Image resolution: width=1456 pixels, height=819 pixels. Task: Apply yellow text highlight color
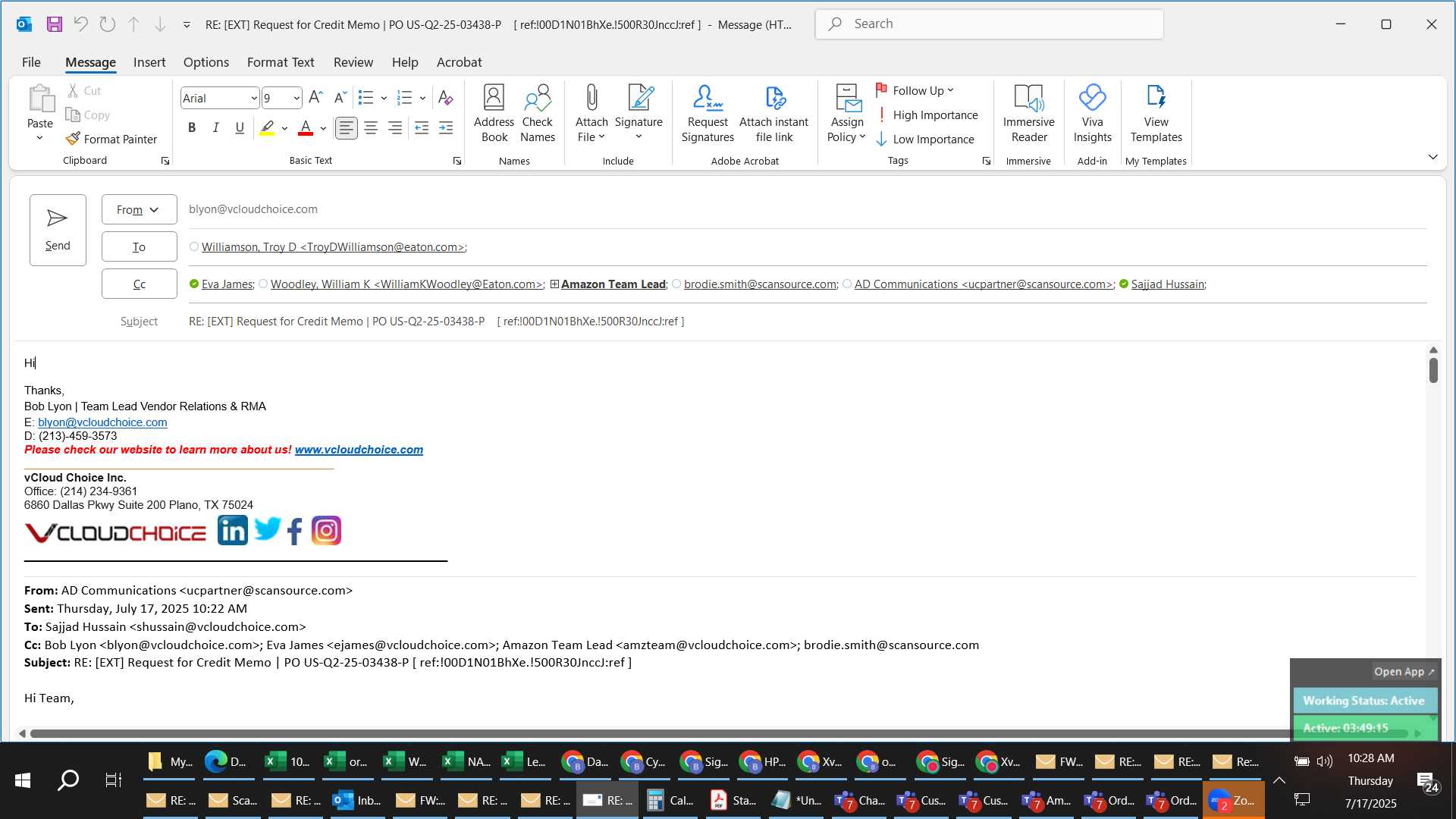267,128
